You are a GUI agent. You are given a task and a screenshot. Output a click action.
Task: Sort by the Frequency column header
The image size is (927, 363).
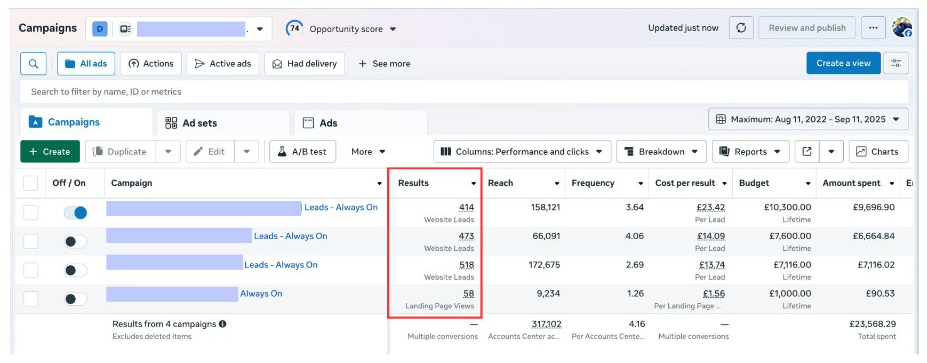point(593,183)
